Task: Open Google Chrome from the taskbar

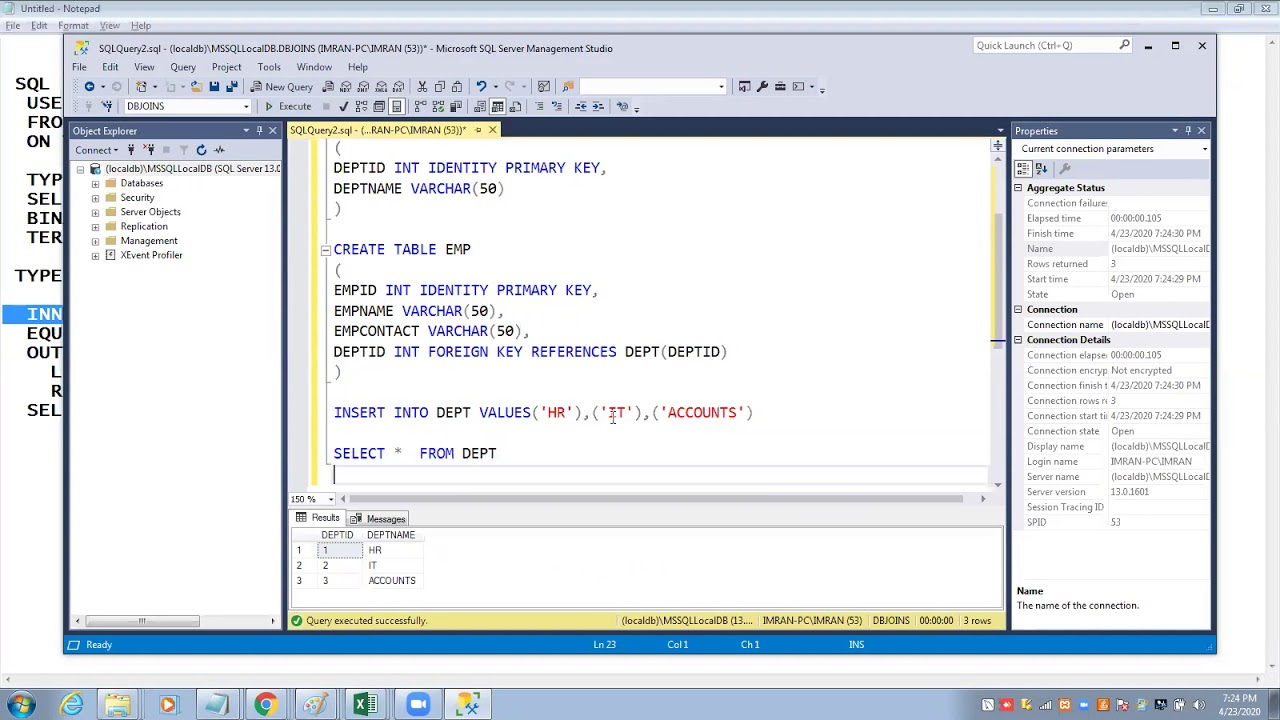Action: (x=265, y=705)
